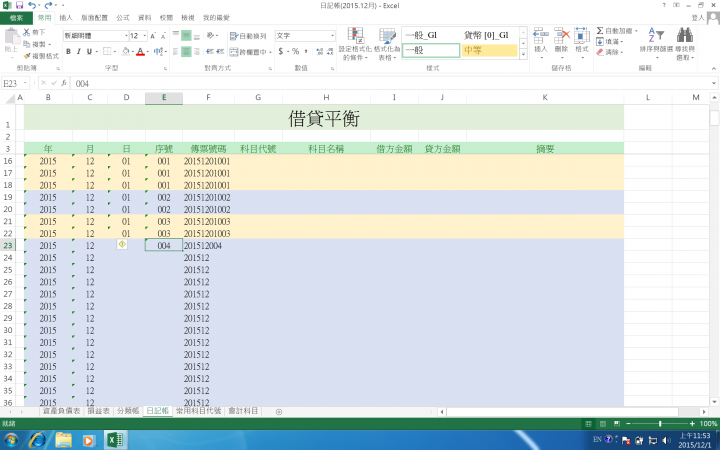Toggle Bold formatting
Image resolution: width=720 pixels, height=450 pixels.
[68, 51]
